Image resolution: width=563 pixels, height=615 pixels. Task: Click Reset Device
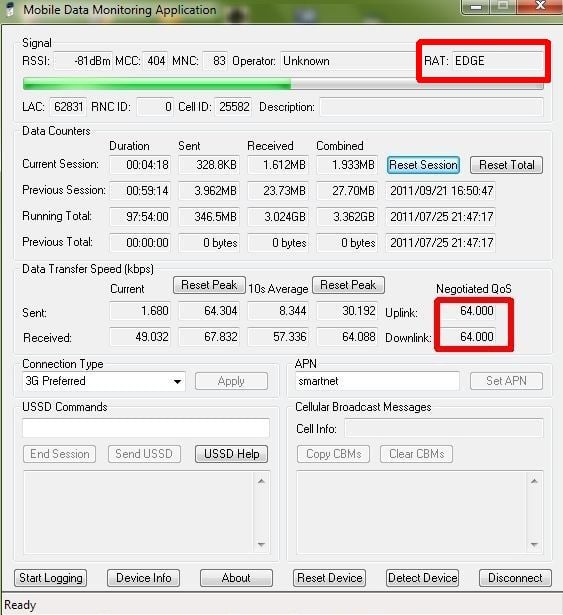coord(330,578)
